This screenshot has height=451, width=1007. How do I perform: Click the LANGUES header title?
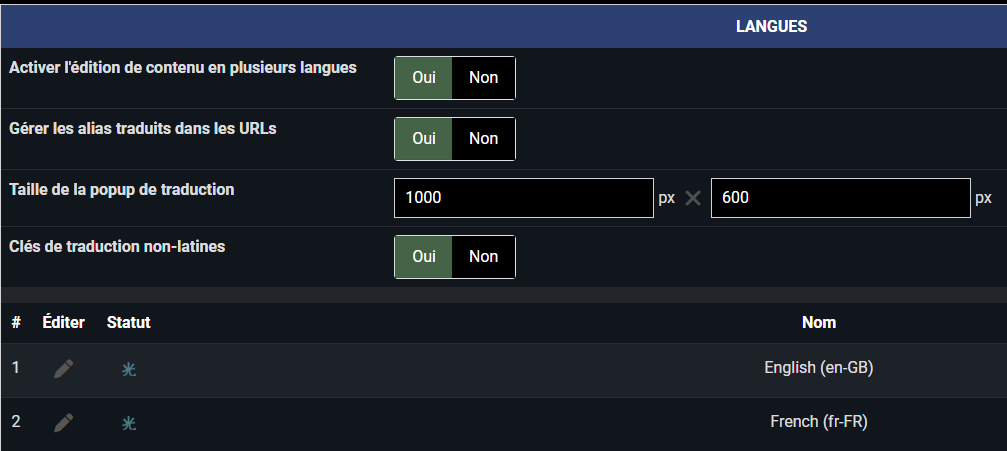tap(771, 26)
